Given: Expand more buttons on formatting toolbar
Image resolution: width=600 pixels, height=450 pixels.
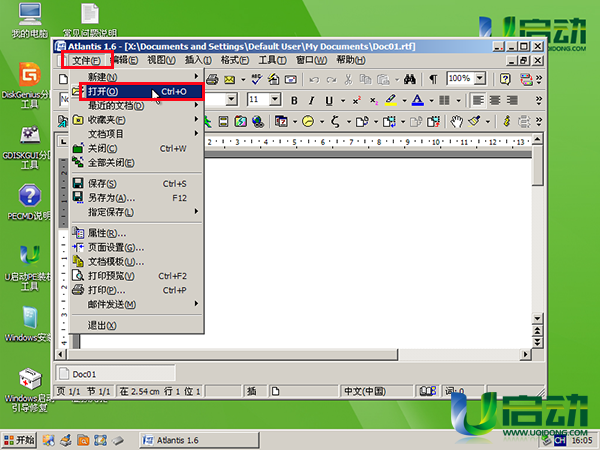Looking at the screenshot, I should [539, 101].
